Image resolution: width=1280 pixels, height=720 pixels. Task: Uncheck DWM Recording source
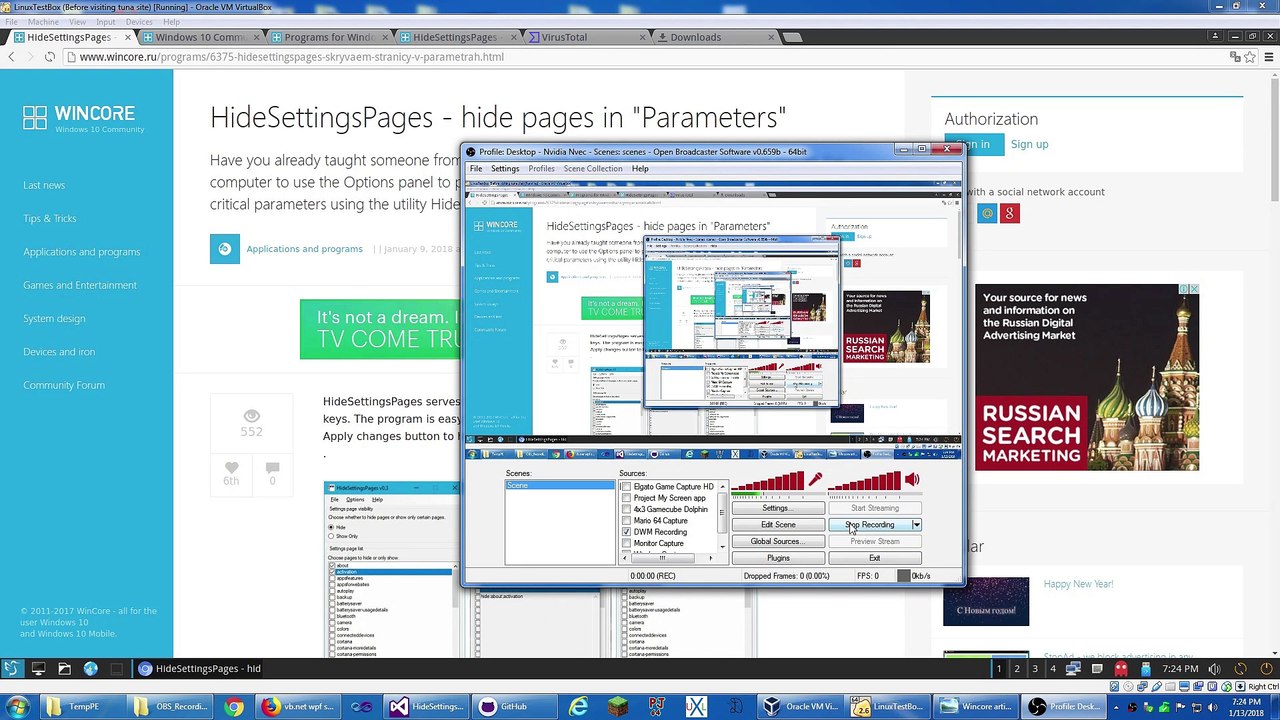(626, 532)
